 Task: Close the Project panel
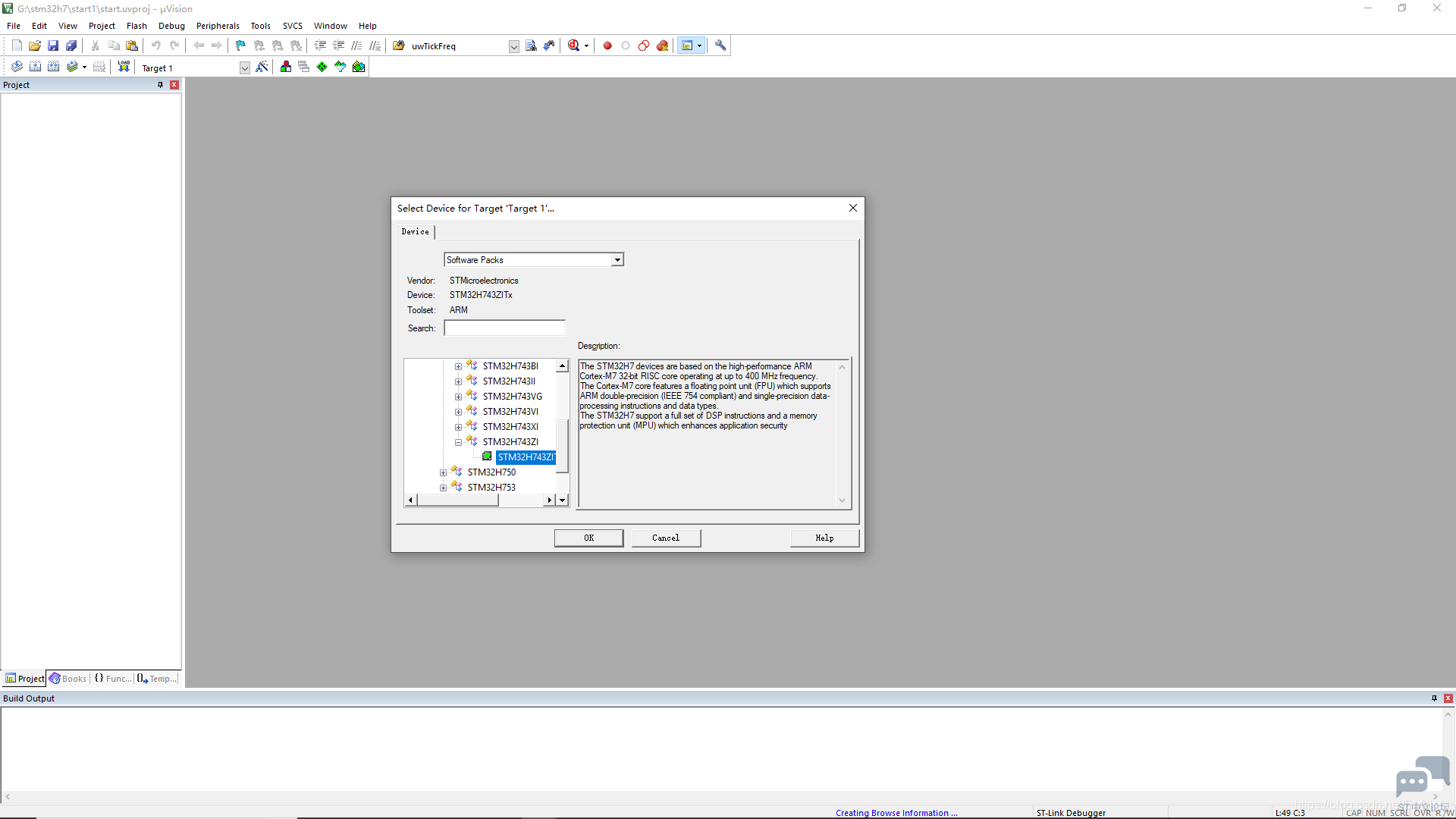tap(174, 85)
